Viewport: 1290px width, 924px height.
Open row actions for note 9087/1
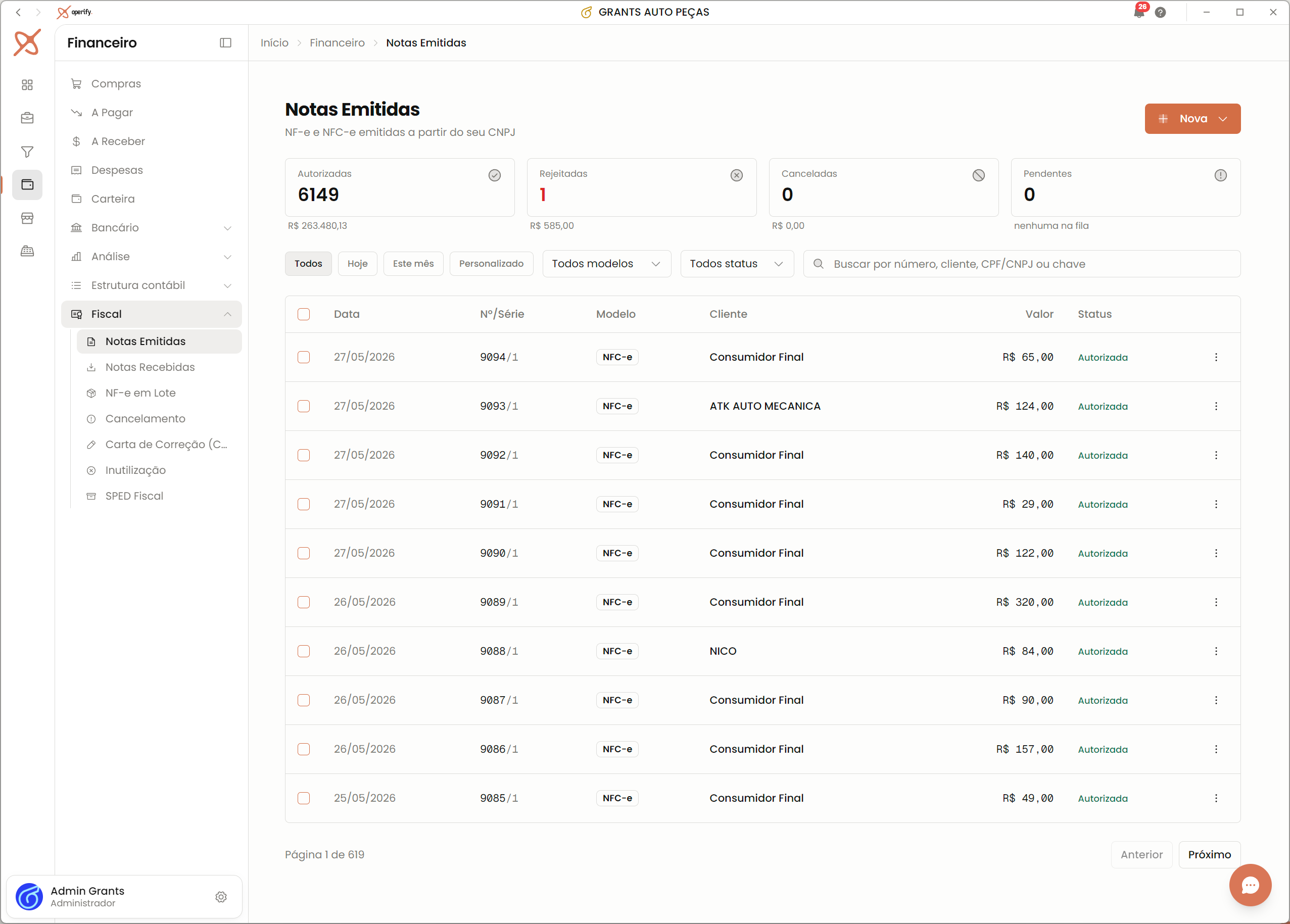pos(1216,700)
